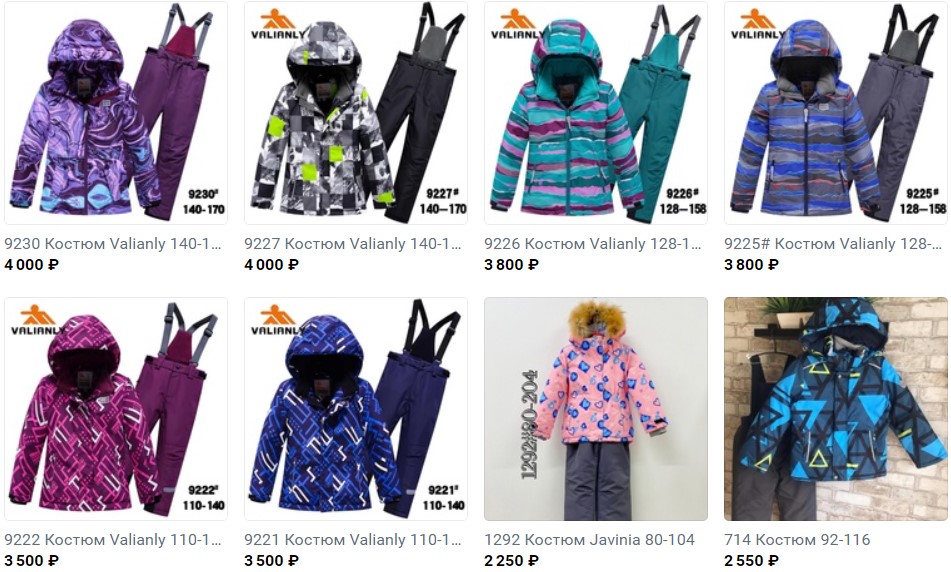This screenshot has width=951, height=572.
Task: Click the 9227 Костюм Valianly title link
Action: (x=353, y=244)
